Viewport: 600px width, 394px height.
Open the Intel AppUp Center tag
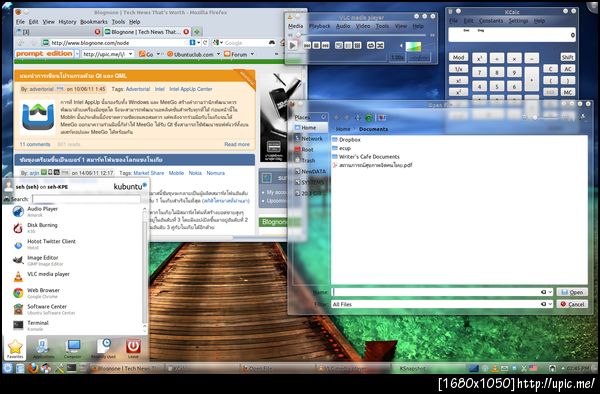(x=191, y=89)
